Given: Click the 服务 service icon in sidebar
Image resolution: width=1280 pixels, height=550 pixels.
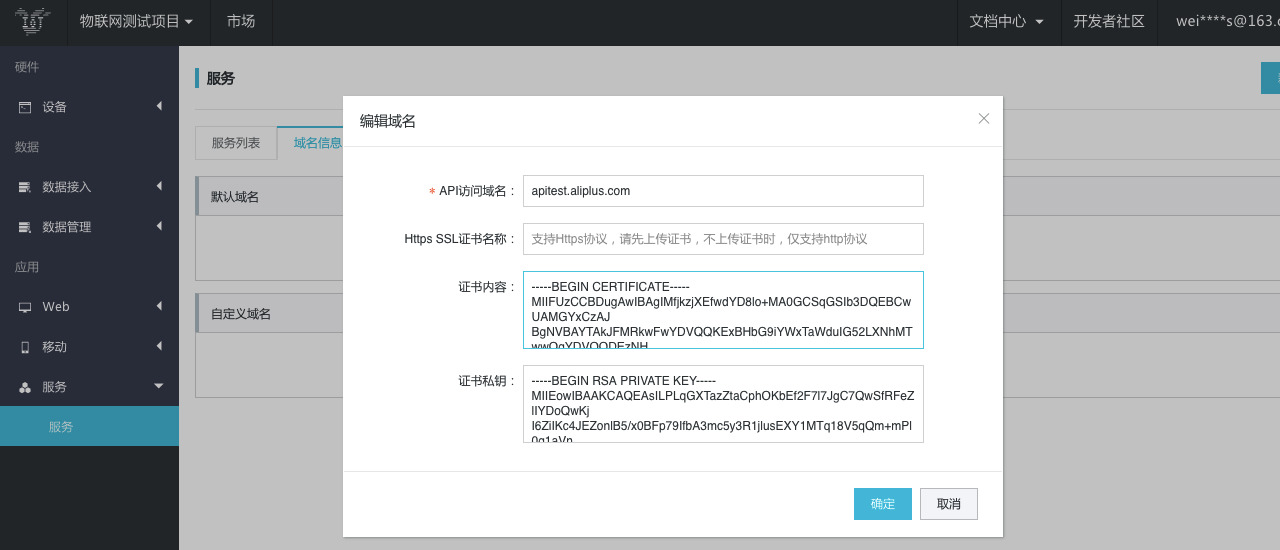Looking at the screenshot, I should tap(25, 387).
